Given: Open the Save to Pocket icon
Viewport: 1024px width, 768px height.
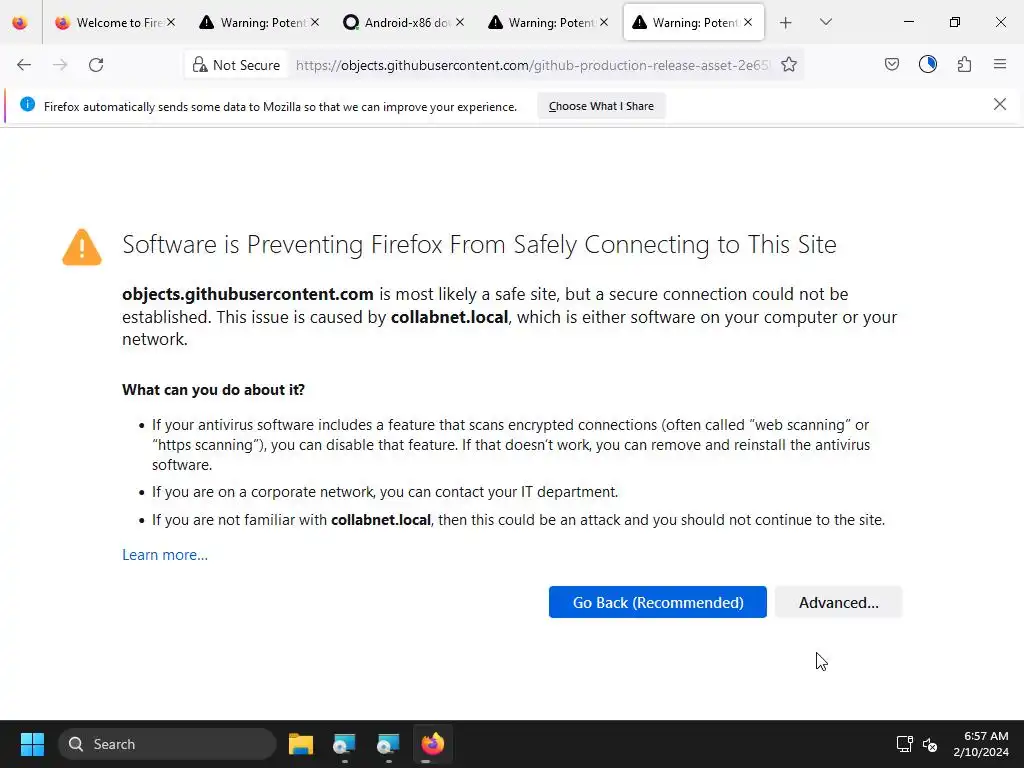Looking at the screenshot, I should pos(892,65).
